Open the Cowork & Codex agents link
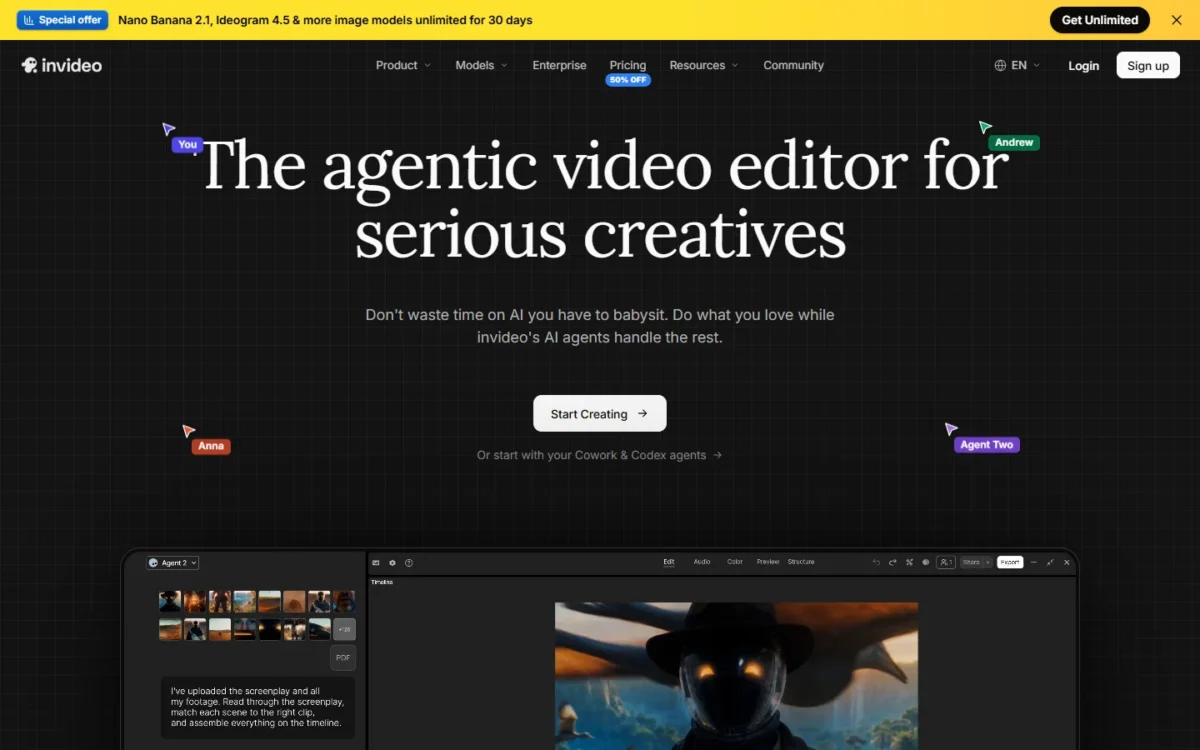Viewport: 1200px width, 750px height. [x=599, y=455]
